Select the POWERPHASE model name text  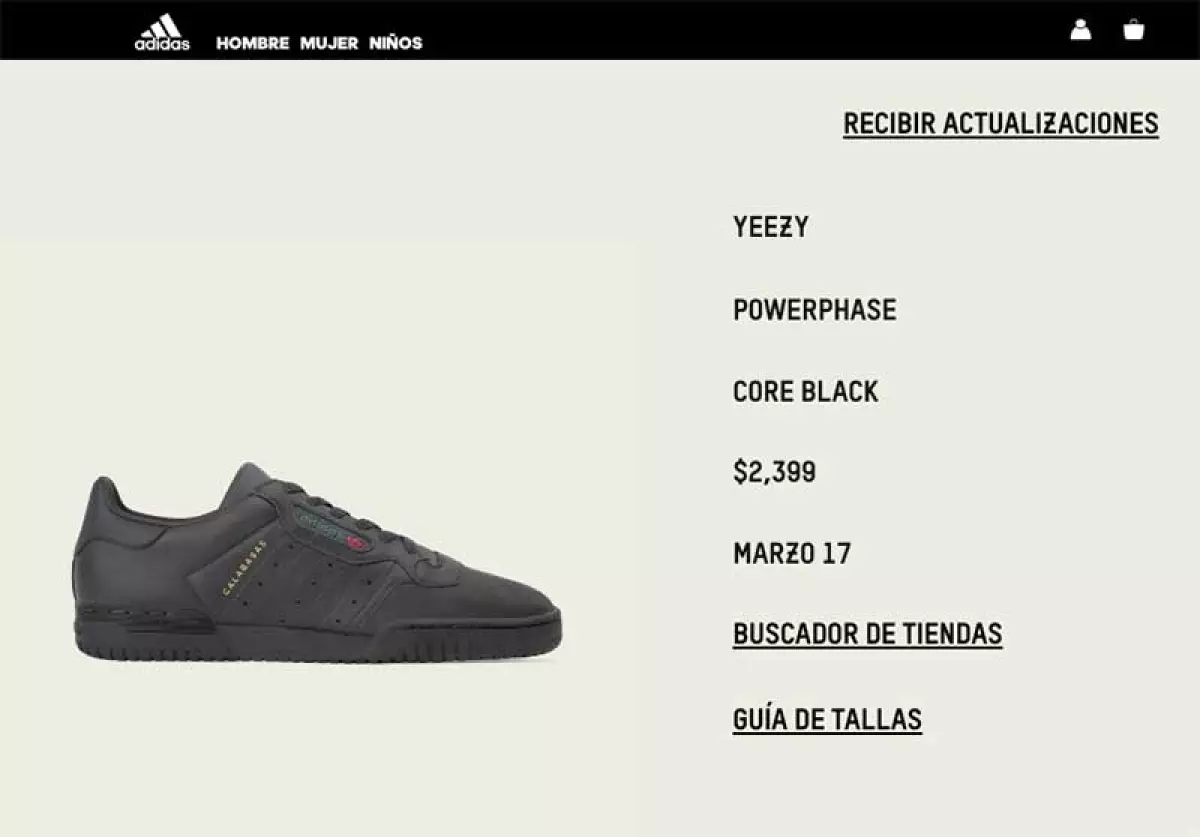pyautogui.click(x=815, y=310)
